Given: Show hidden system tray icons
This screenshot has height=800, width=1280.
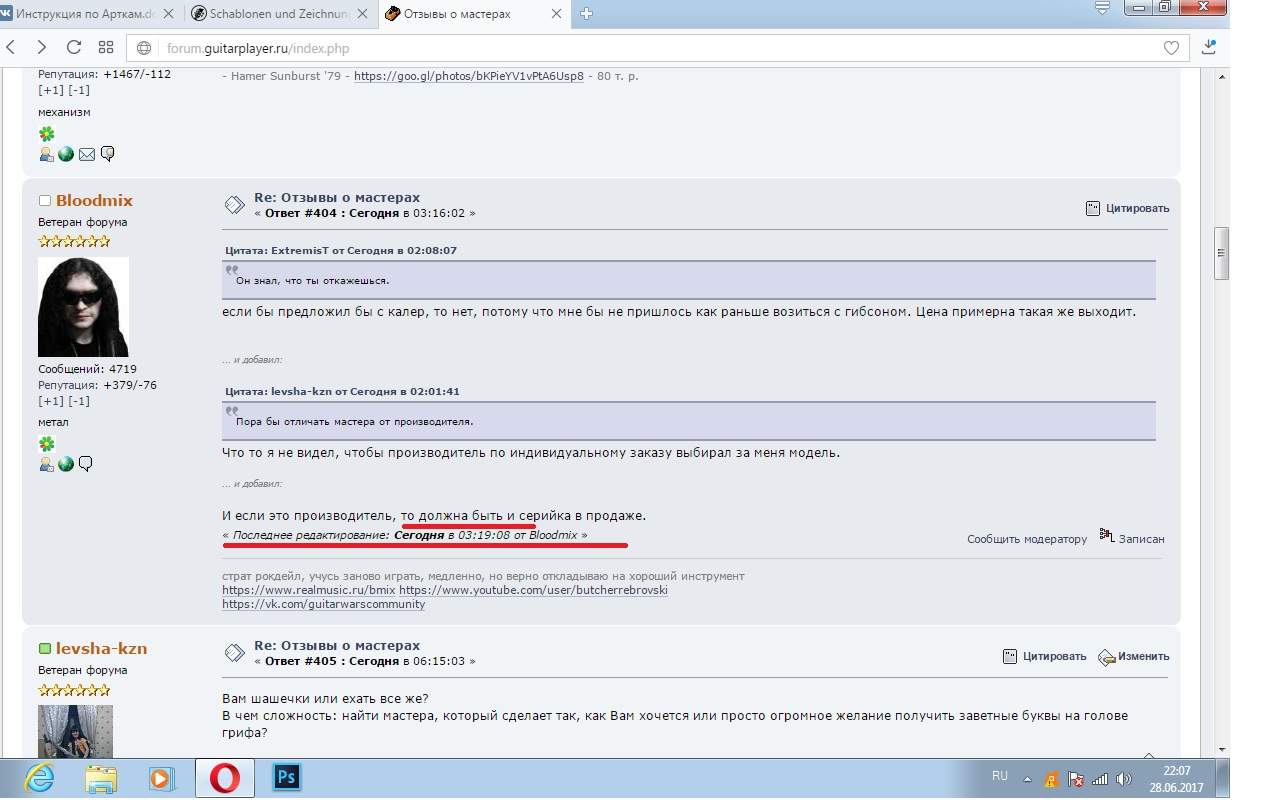Looking at the screenshot, I should coord(1027,779).
